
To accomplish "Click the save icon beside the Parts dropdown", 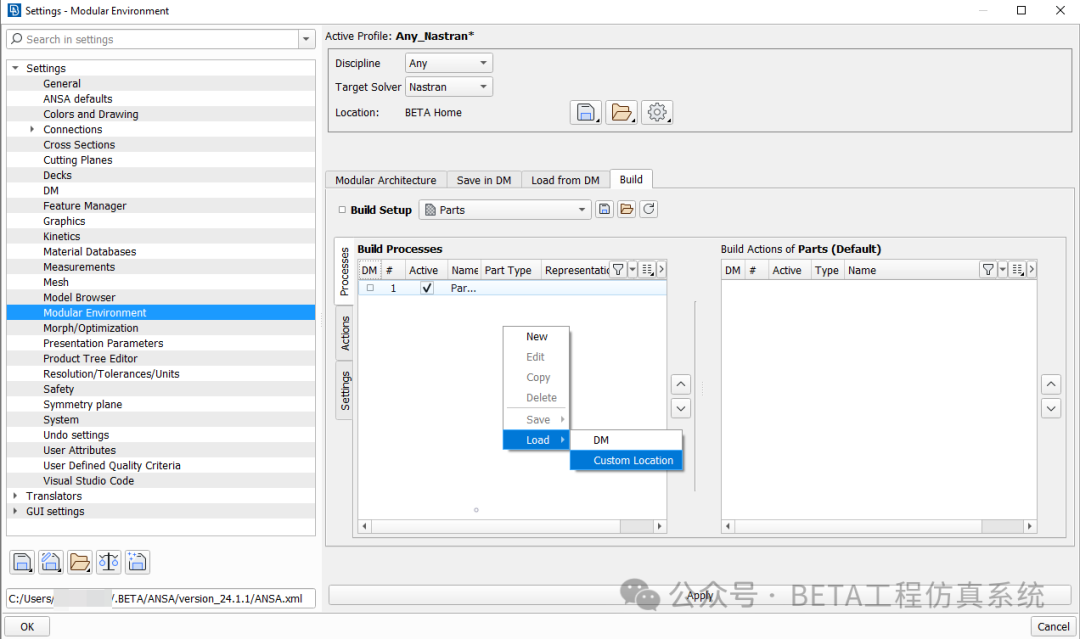I will [x=604, y=209].
